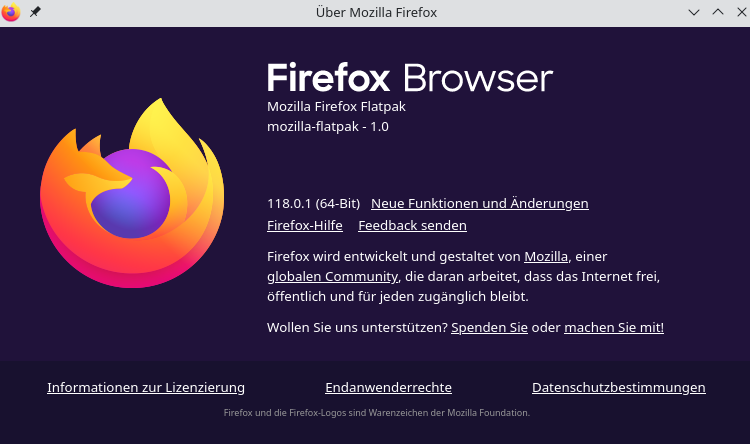Screen dimensions: 750x444
Task: Click the Firefox window menu icon in title bar
Action: [x=12, y=12]
